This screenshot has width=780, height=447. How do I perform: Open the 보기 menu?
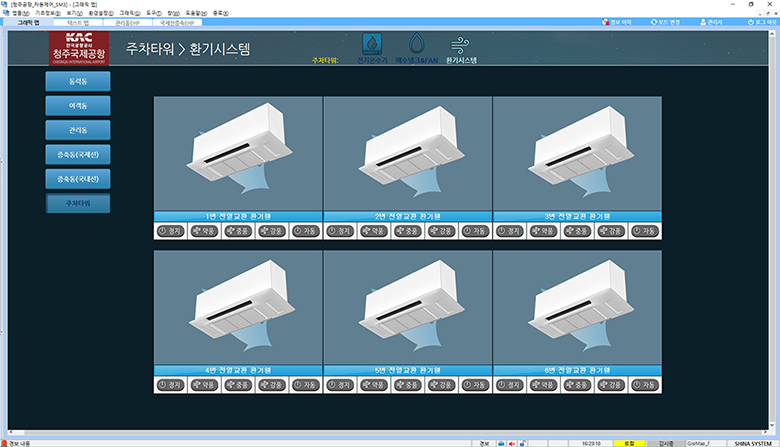pyautogui.click(x=74, y=13)
